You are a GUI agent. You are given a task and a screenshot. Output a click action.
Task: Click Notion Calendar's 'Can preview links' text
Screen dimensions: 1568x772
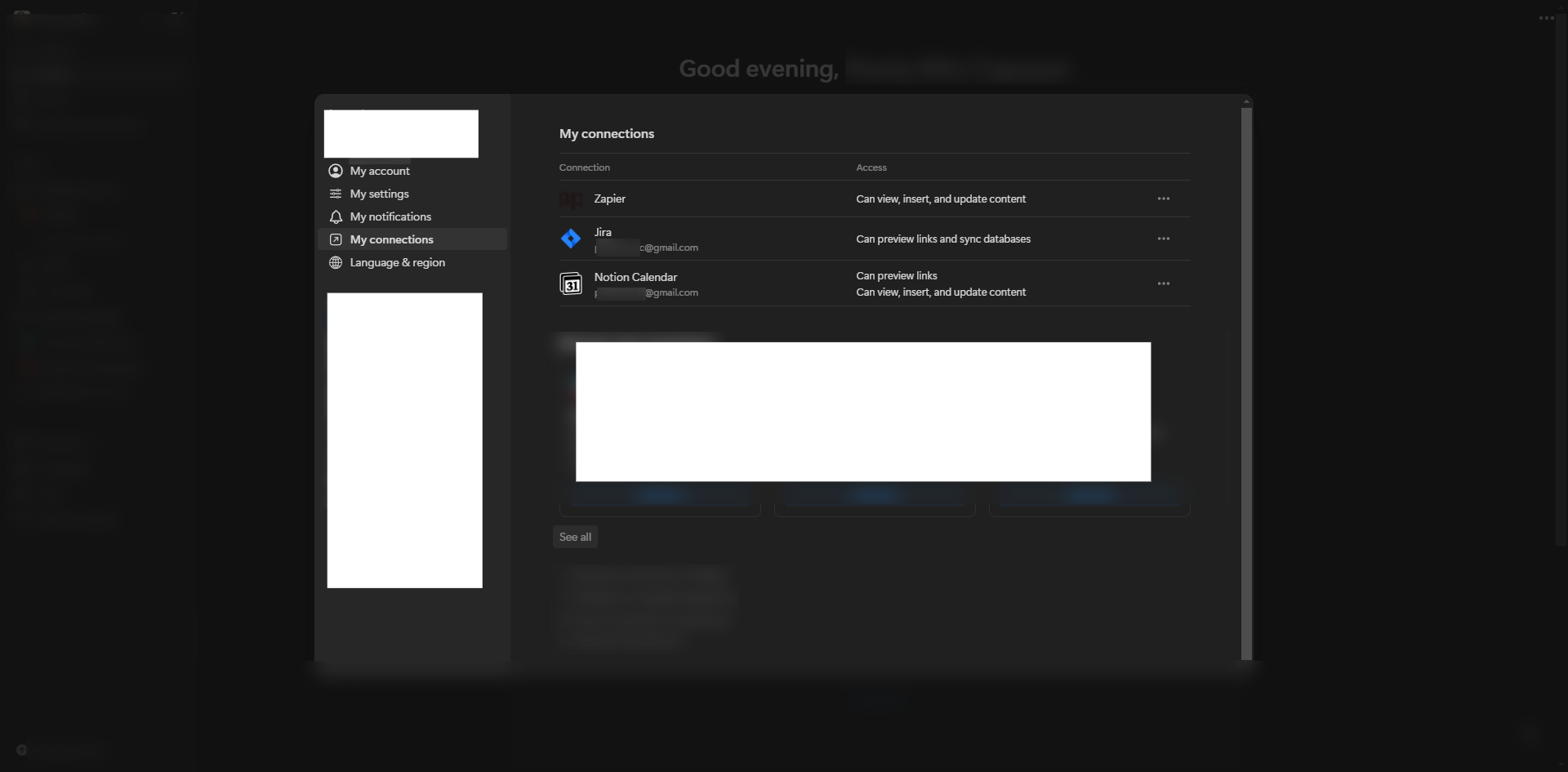[897, 275]
